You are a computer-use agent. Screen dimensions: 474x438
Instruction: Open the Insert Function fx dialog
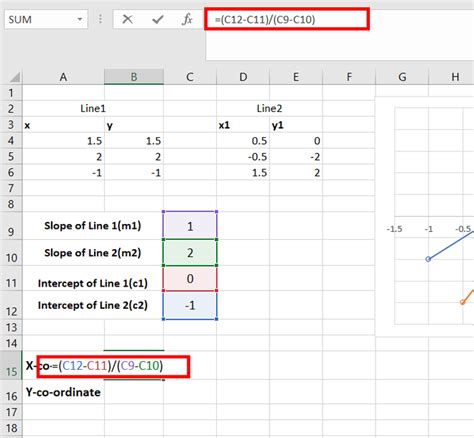click(187, 19)
